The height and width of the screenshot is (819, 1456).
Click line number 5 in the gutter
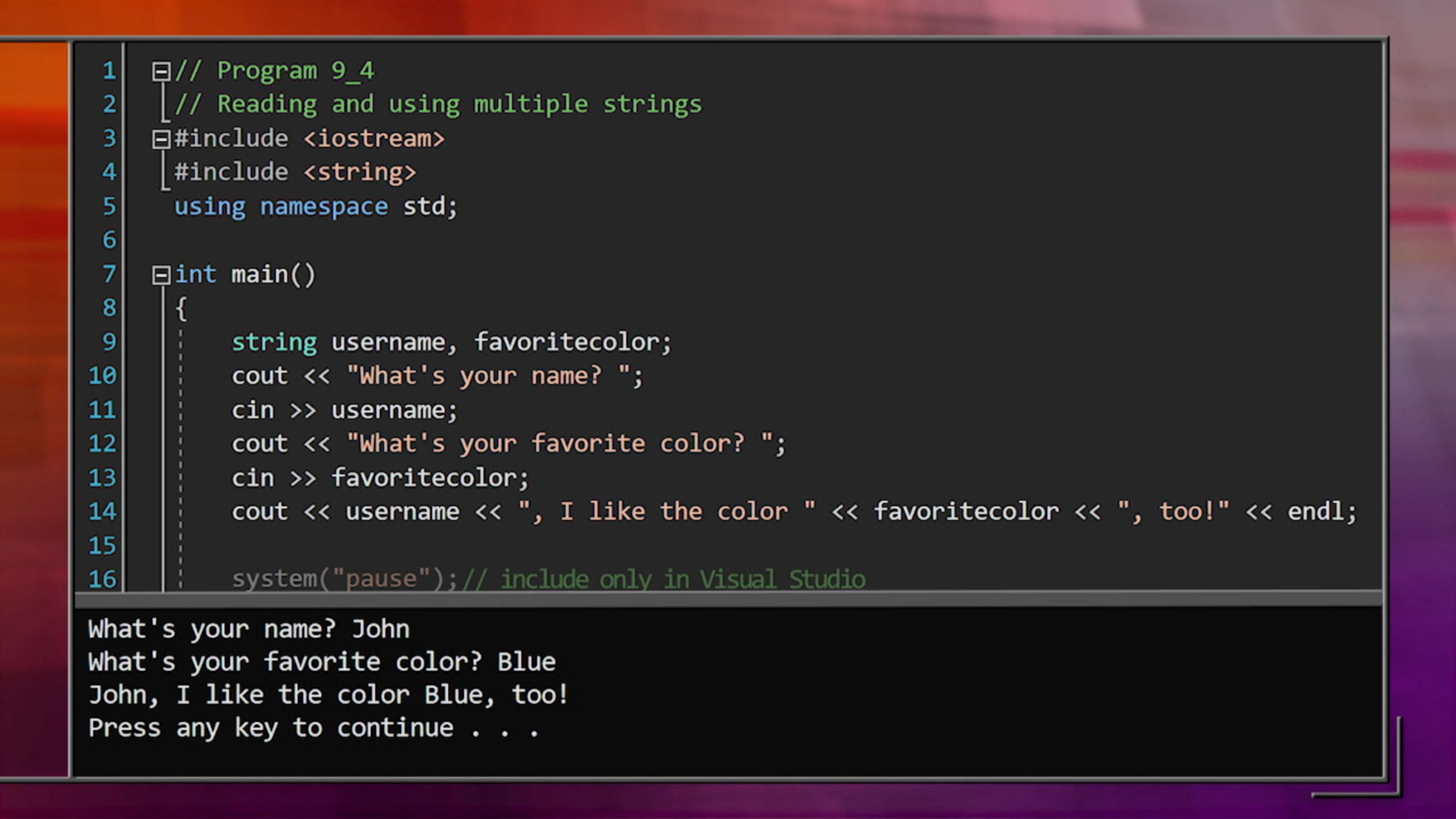[109, 206]
